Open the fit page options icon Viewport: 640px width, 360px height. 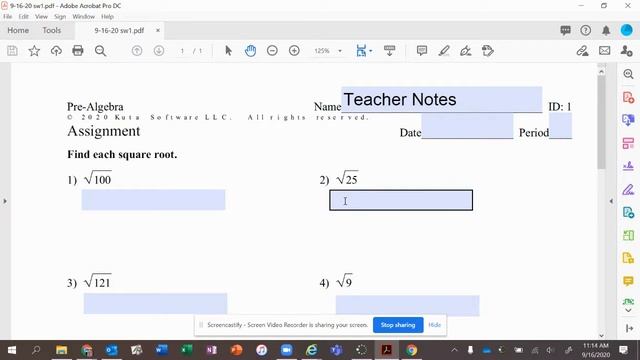[x=362, y=51]
